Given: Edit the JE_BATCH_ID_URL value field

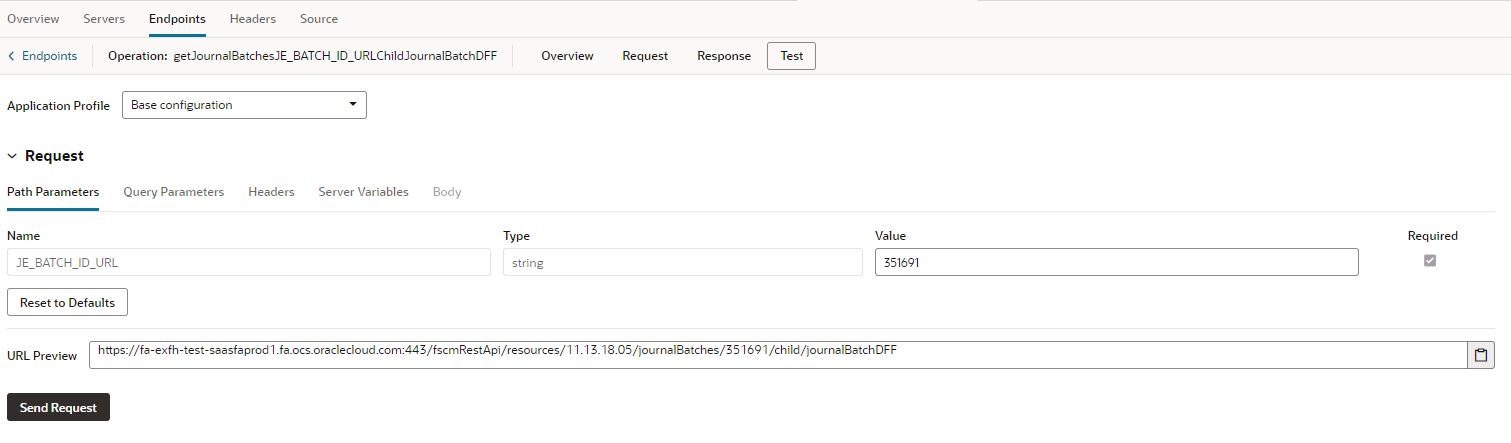Looking at the screenshot, I should coord(1116,262).
